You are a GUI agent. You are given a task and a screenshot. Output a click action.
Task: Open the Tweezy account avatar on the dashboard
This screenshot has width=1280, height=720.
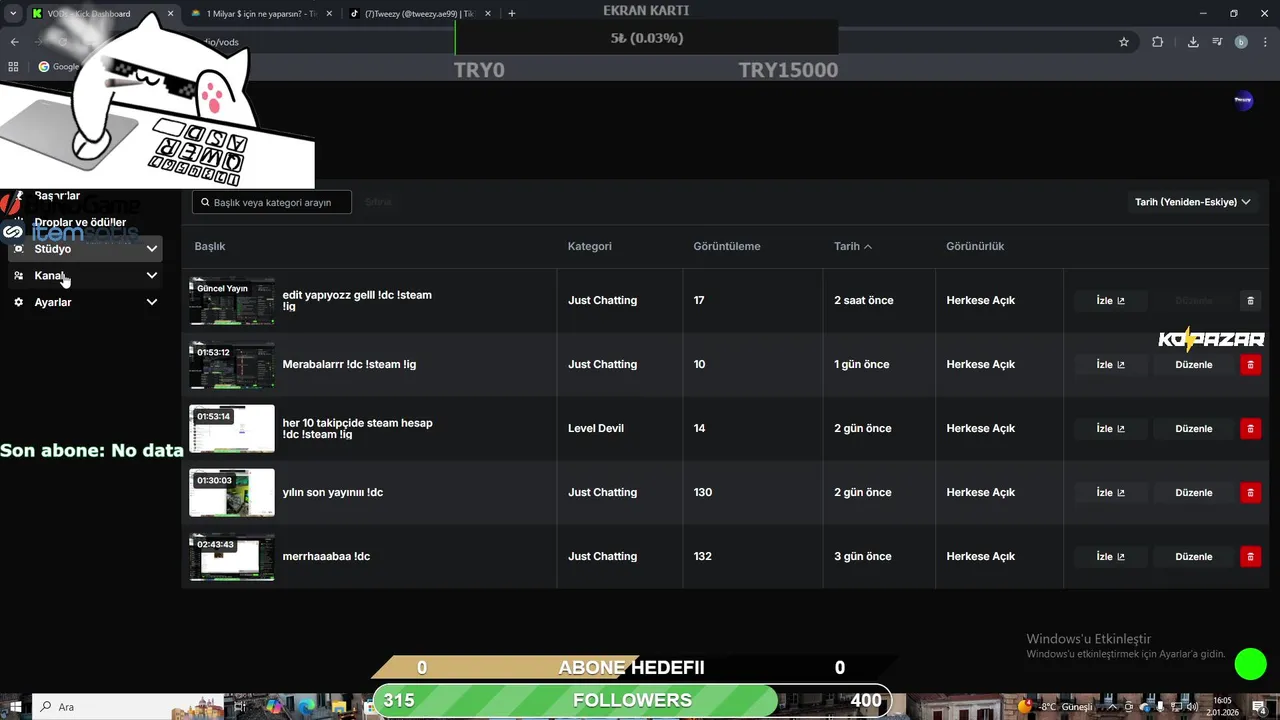(1243, 100)
